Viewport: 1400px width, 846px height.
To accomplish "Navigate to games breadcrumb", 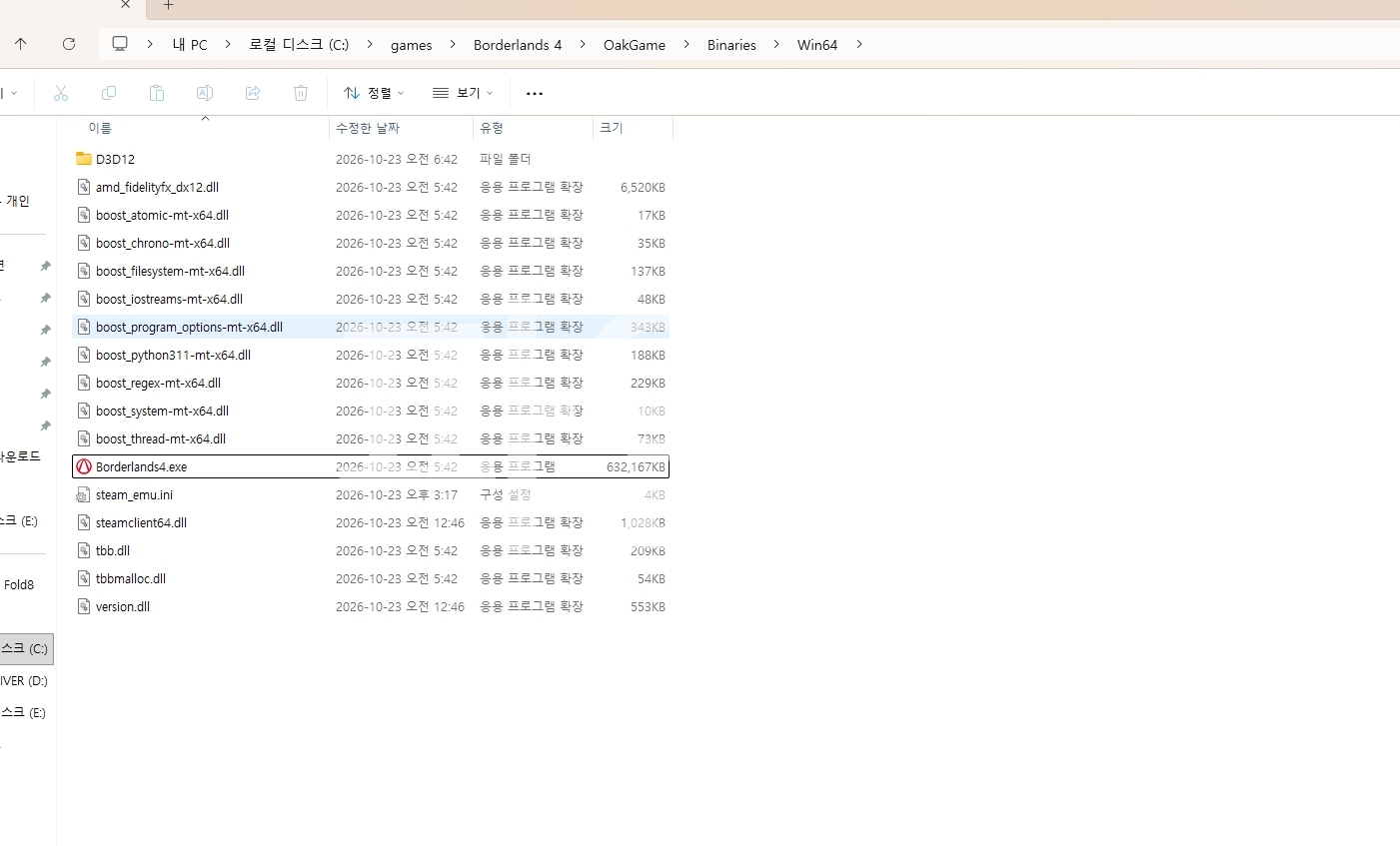I will pyautogui.click(x=412, y=45).
